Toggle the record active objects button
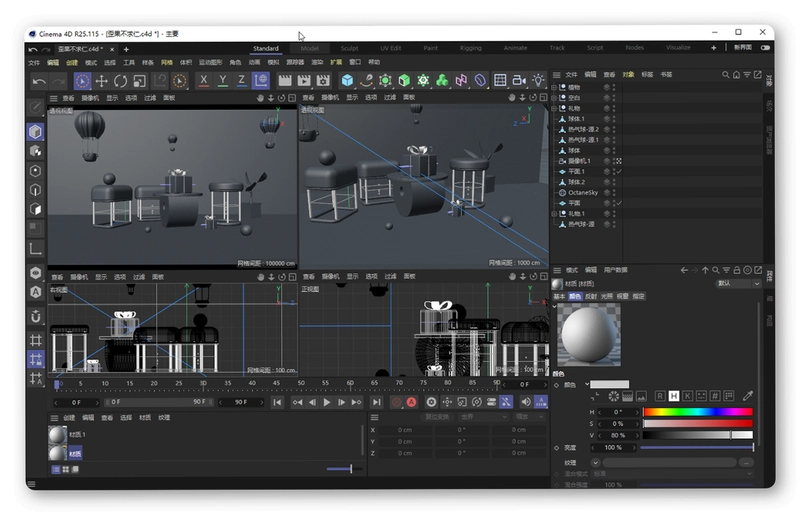 pyautogui.click(x=396, y=402)
